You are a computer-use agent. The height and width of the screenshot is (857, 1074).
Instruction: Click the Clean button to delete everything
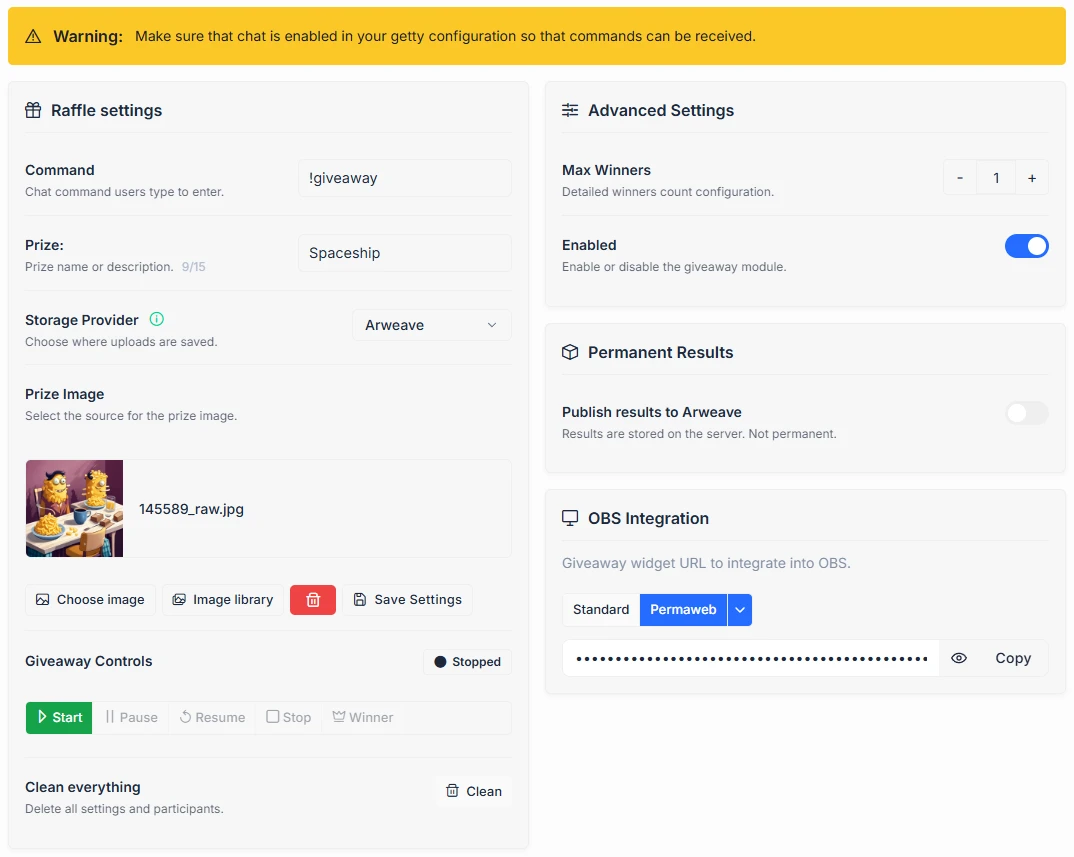click(473, 791)
